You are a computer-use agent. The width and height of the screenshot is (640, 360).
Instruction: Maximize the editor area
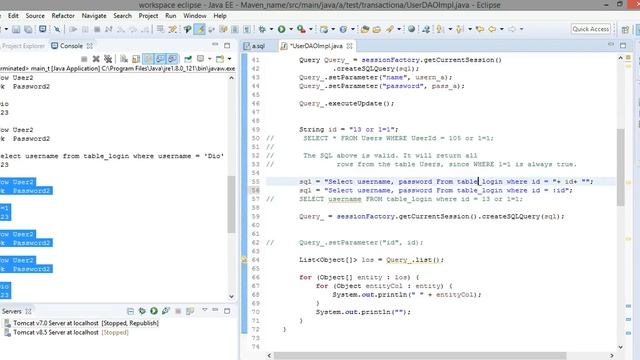coord(623,45)
